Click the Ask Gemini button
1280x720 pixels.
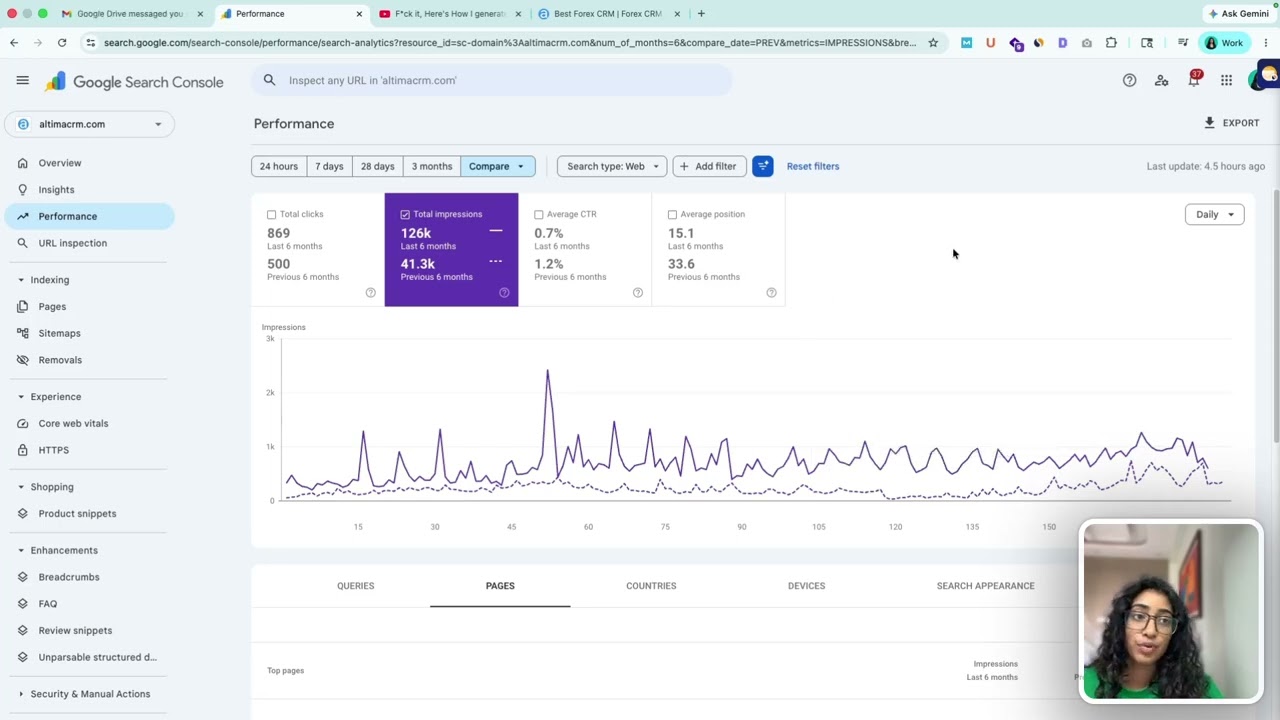coord(1238,14)
